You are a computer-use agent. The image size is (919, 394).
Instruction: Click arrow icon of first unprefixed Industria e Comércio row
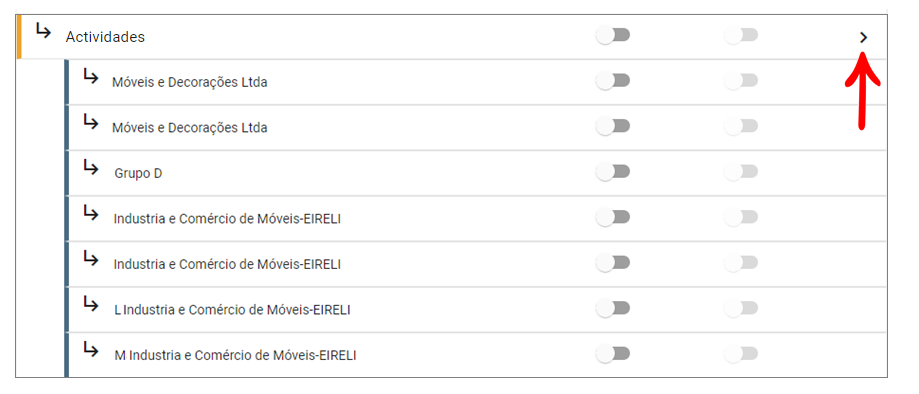coord(90,212)
